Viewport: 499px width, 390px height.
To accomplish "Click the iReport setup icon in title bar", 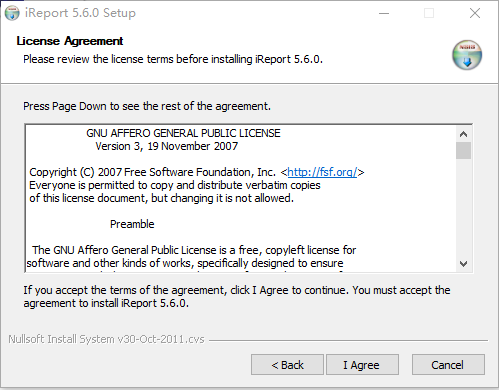I will click(x=12, y=13).
